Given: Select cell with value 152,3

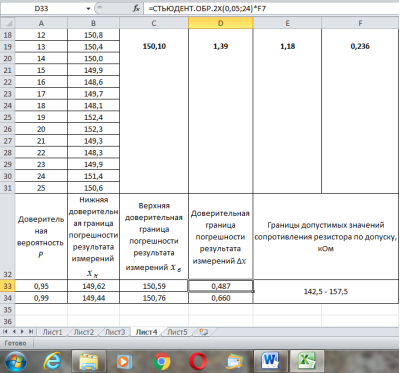Looking at the screenshot, I should (93, 129).
